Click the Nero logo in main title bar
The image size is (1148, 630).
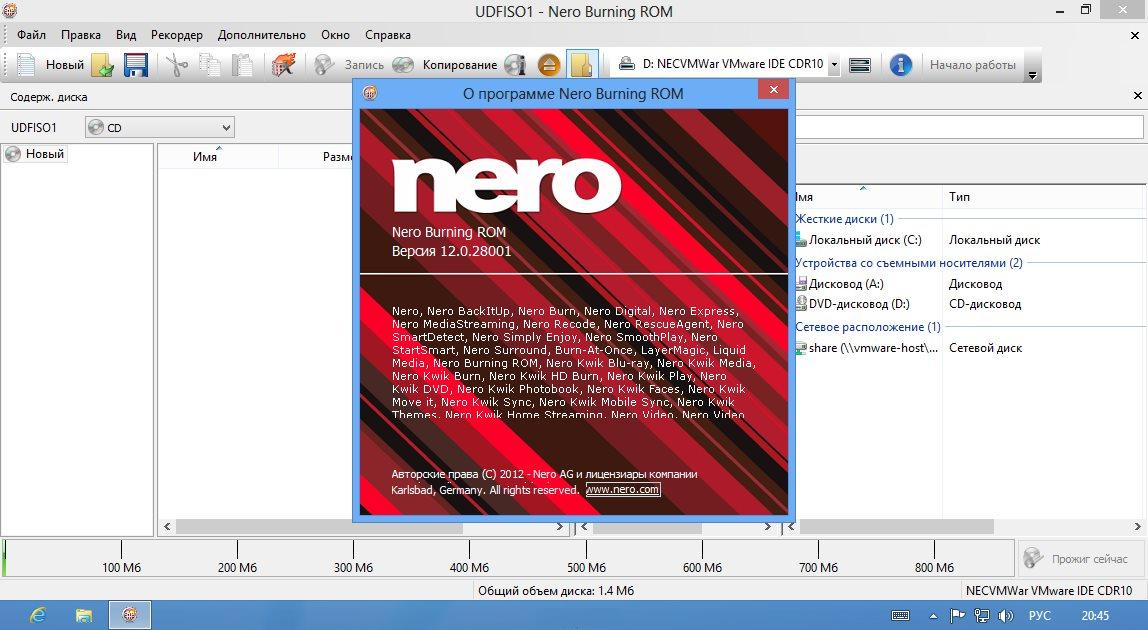point(10,10)
